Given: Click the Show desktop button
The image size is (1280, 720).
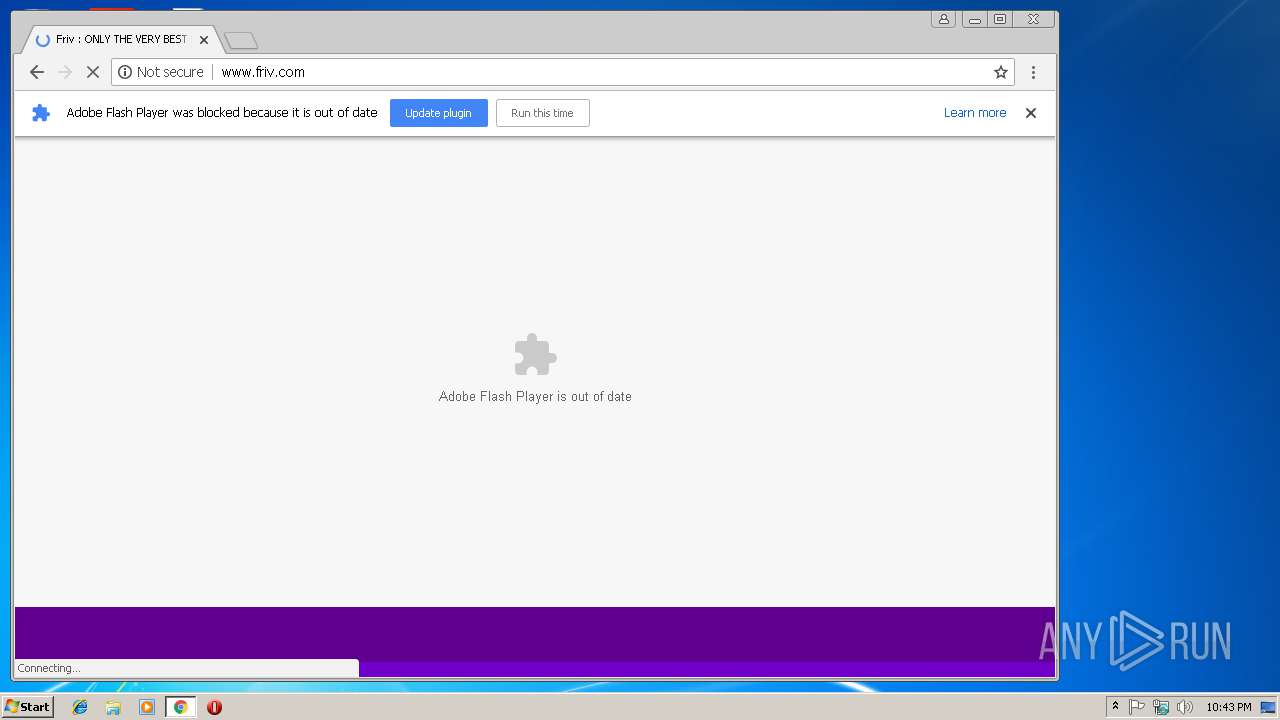Looking at the screenshot, I should (x=1269, y=707).
